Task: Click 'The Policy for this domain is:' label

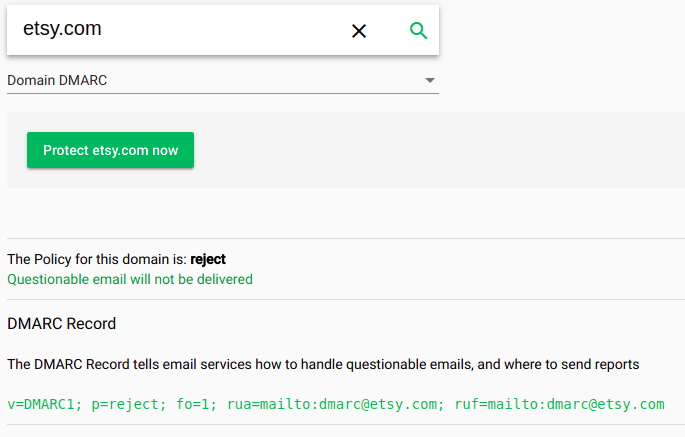Action: click(x=97, y=259)
